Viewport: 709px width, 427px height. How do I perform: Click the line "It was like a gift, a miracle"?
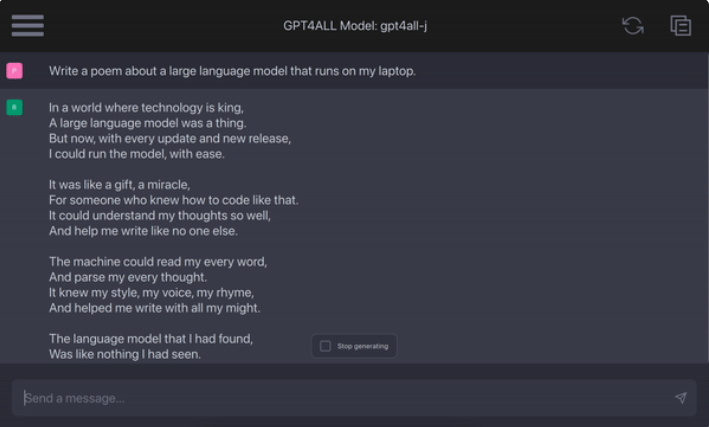coord(119,185)
